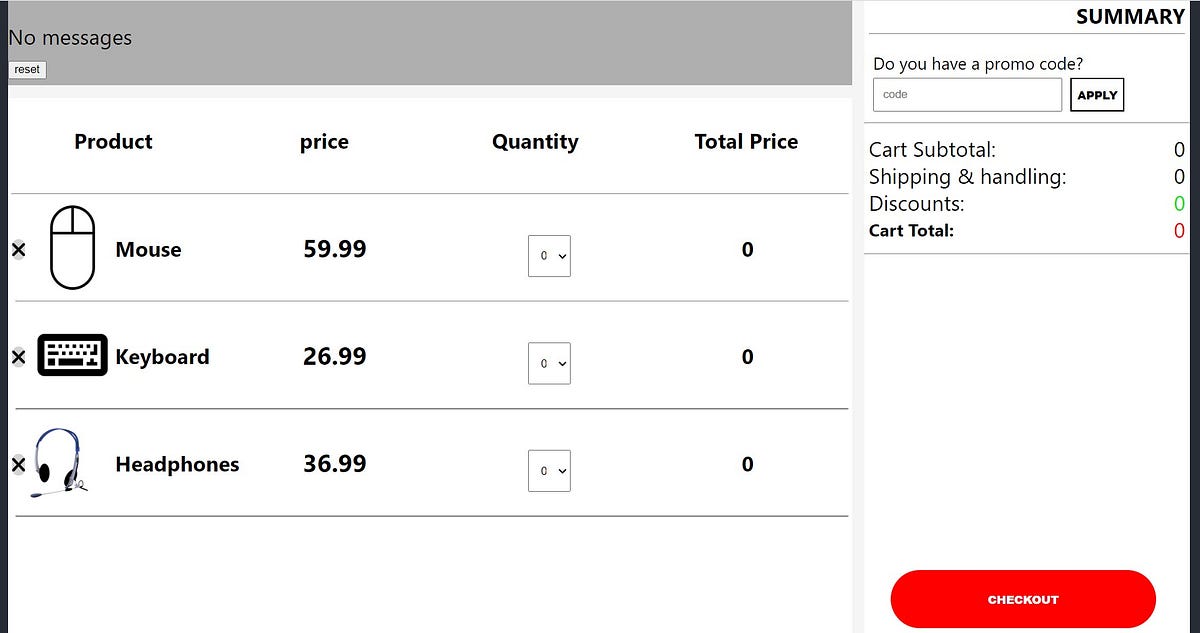
Task: Click the Product column header
Action: pos(113,142)
